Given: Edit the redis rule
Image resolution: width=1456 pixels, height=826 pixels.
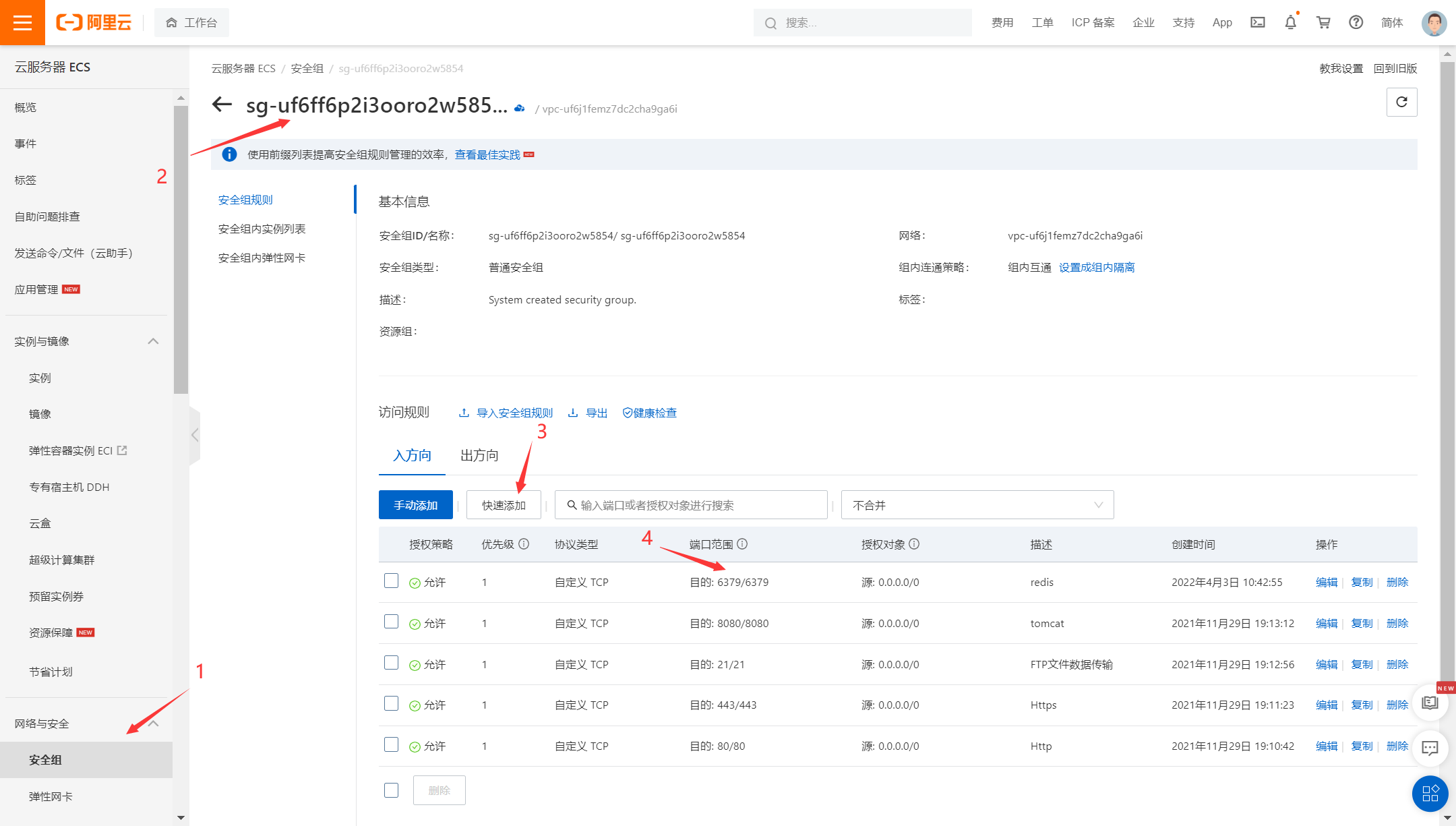Looking at the screenshot, I should coord(1326,582).
